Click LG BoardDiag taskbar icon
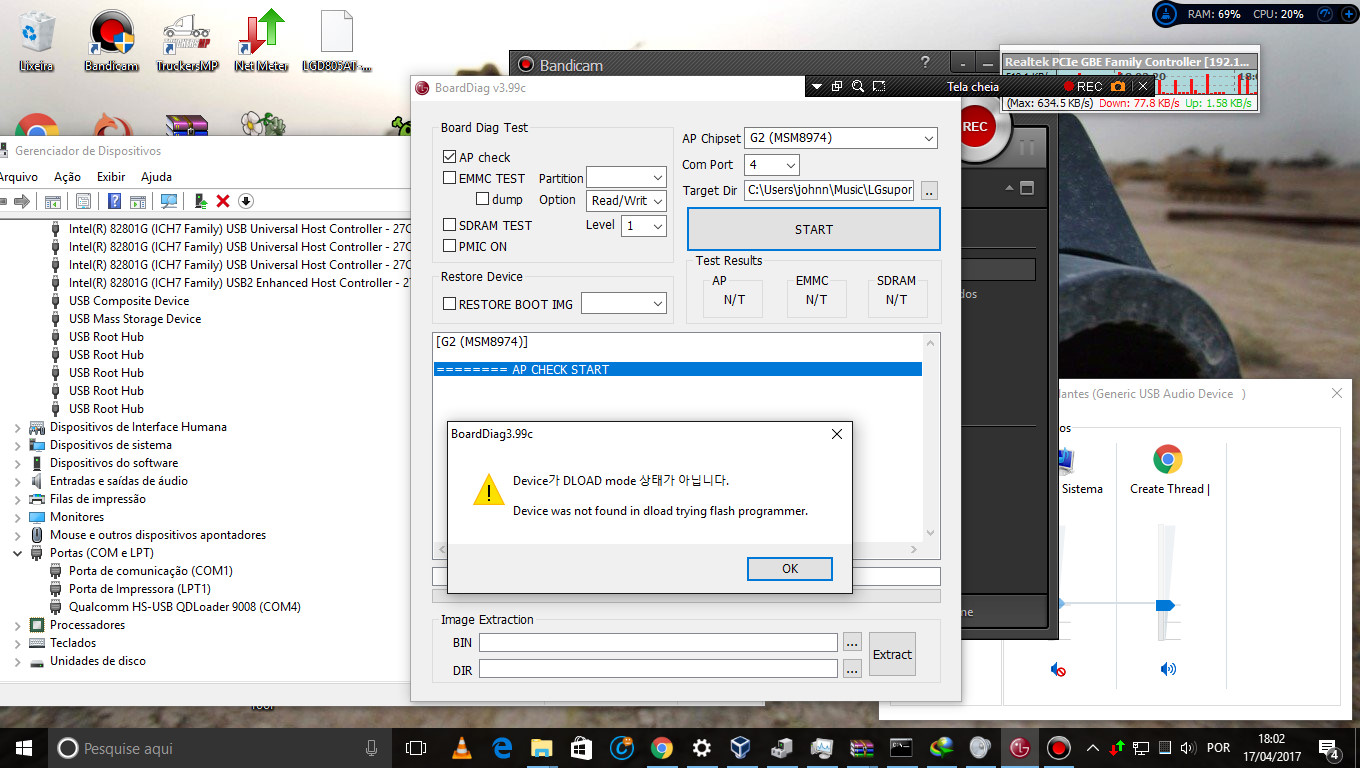 point(1020,748)
